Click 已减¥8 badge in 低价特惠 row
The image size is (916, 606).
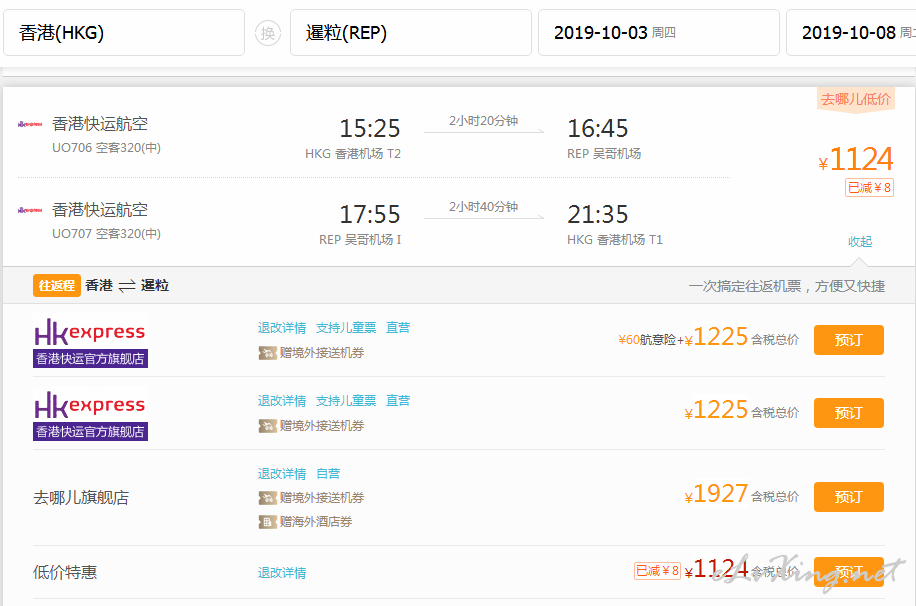pyautogui.click(x=657, y=570)
